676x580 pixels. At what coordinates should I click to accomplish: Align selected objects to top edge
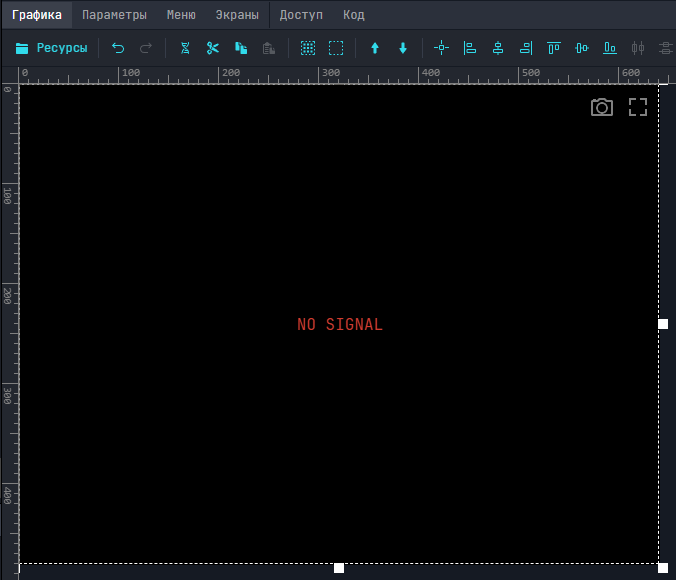(x=554, y=48)
